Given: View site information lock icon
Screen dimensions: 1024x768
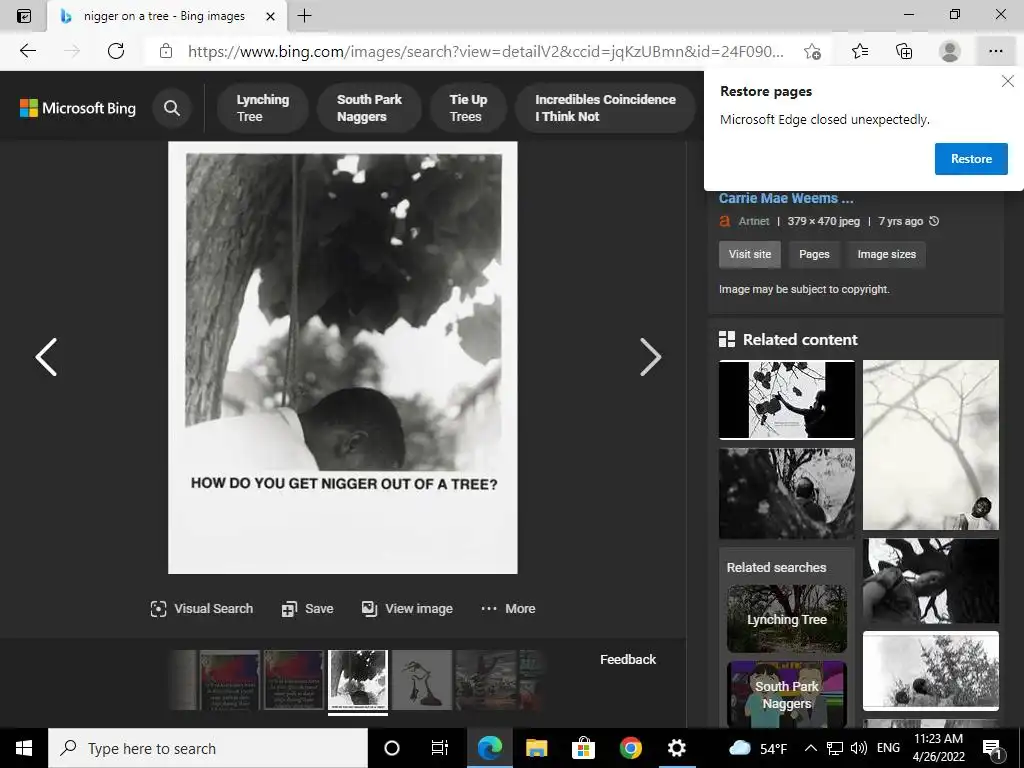Looking at the screenshot, I should 166,51.
